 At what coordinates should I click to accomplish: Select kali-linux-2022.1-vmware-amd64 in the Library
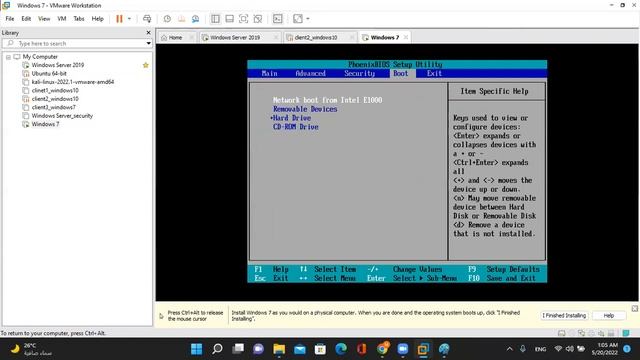pyautogui.click(x=73, y=82)
